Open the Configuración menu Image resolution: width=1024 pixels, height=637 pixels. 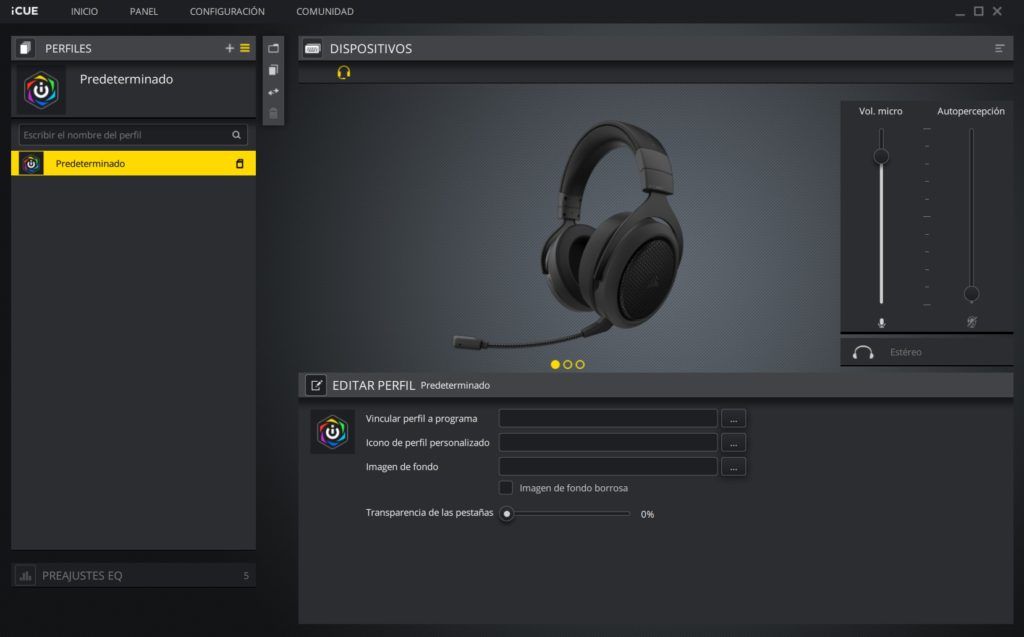(227, 11)
